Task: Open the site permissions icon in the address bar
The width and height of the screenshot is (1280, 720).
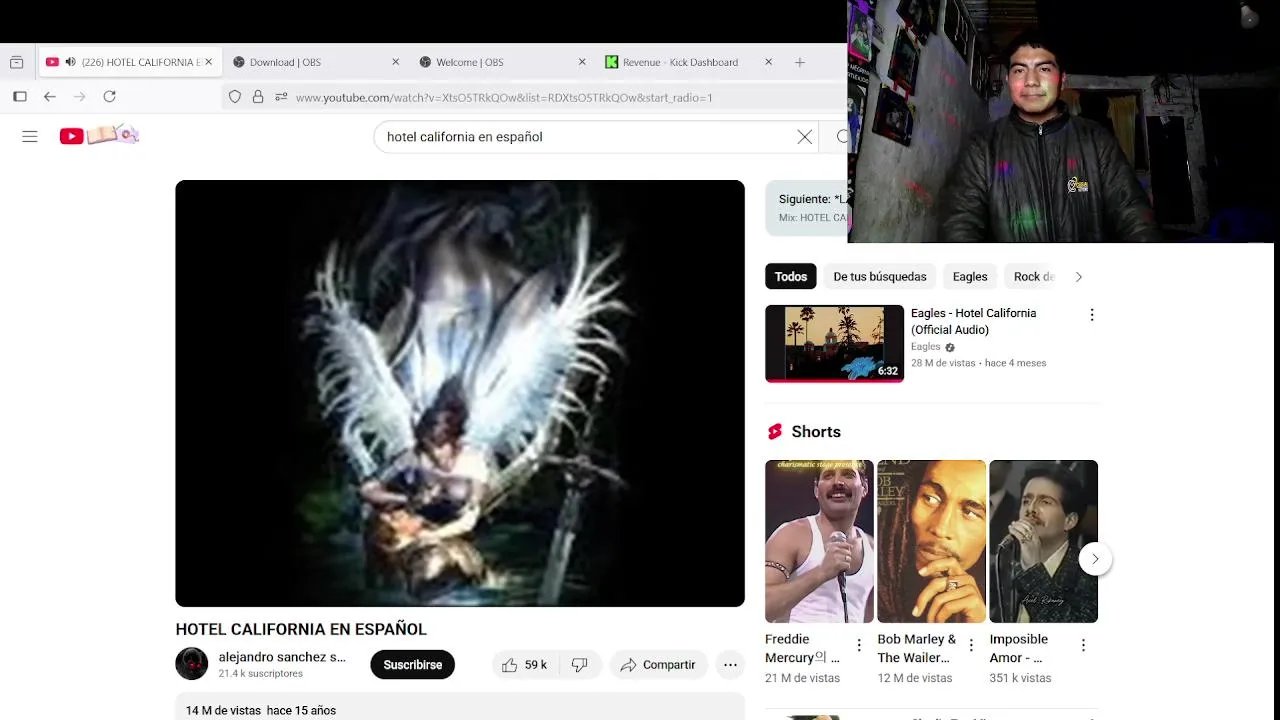Action: pyautogui.click(x=281, y=97)
